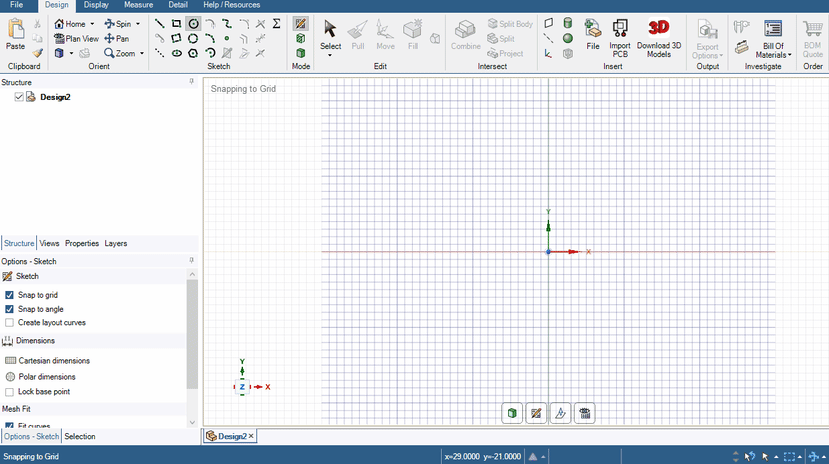The image size is (829, 464).
Task: Insert a plane from Insert group
Action: (x=548, y=23)
